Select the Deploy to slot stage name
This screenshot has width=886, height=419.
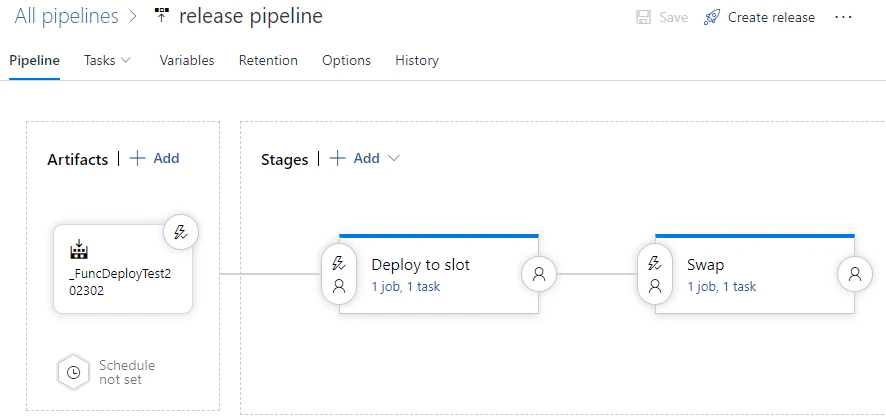tap(420, 264)
